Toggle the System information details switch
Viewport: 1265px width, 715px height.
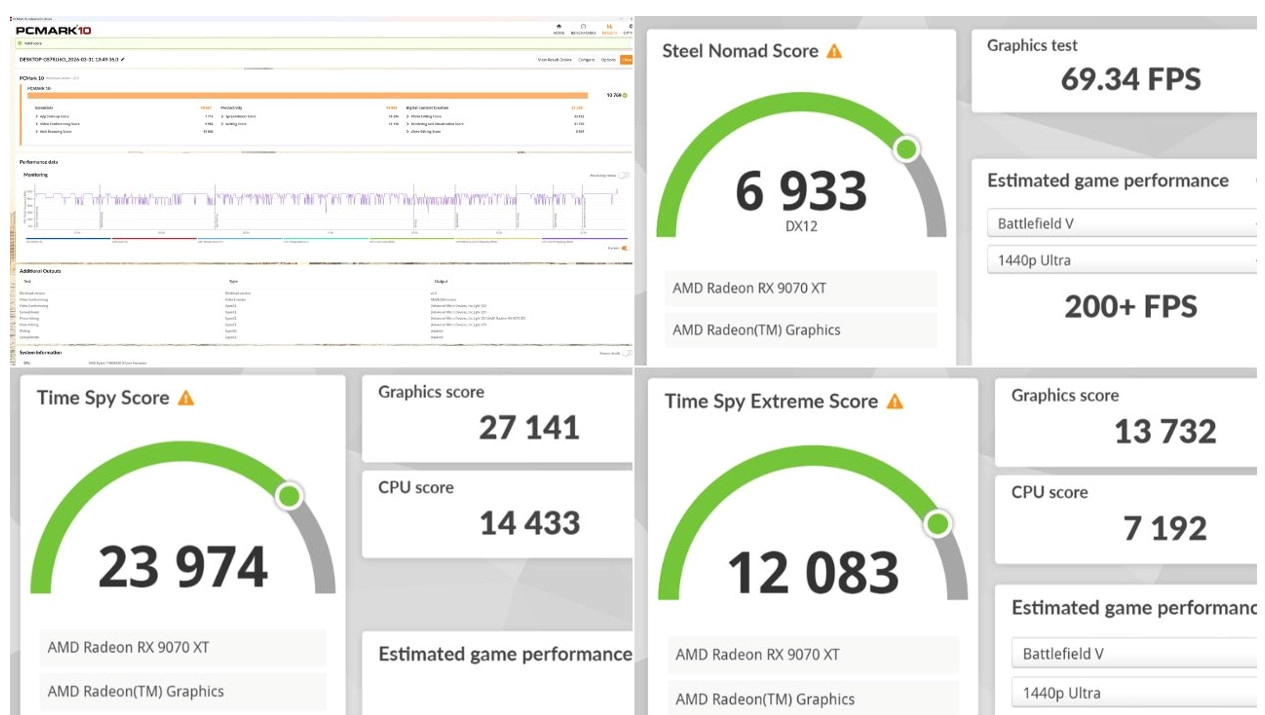[626, 353]
